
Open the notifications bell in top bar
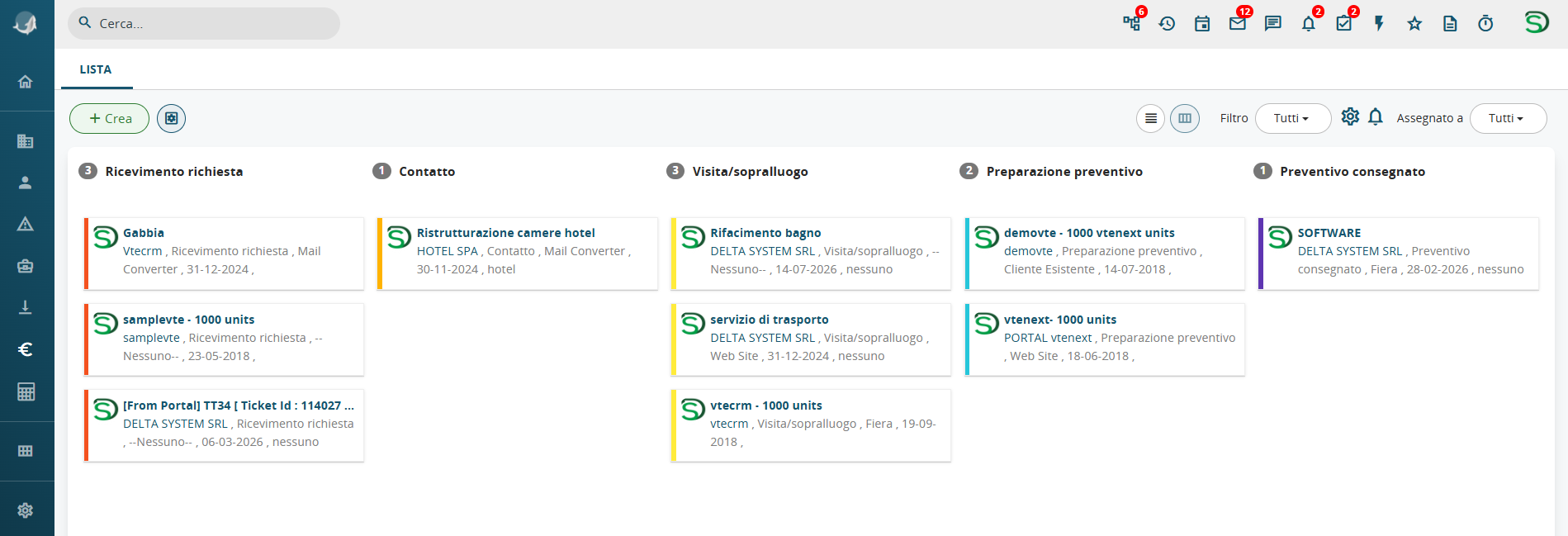point(1309,24)
